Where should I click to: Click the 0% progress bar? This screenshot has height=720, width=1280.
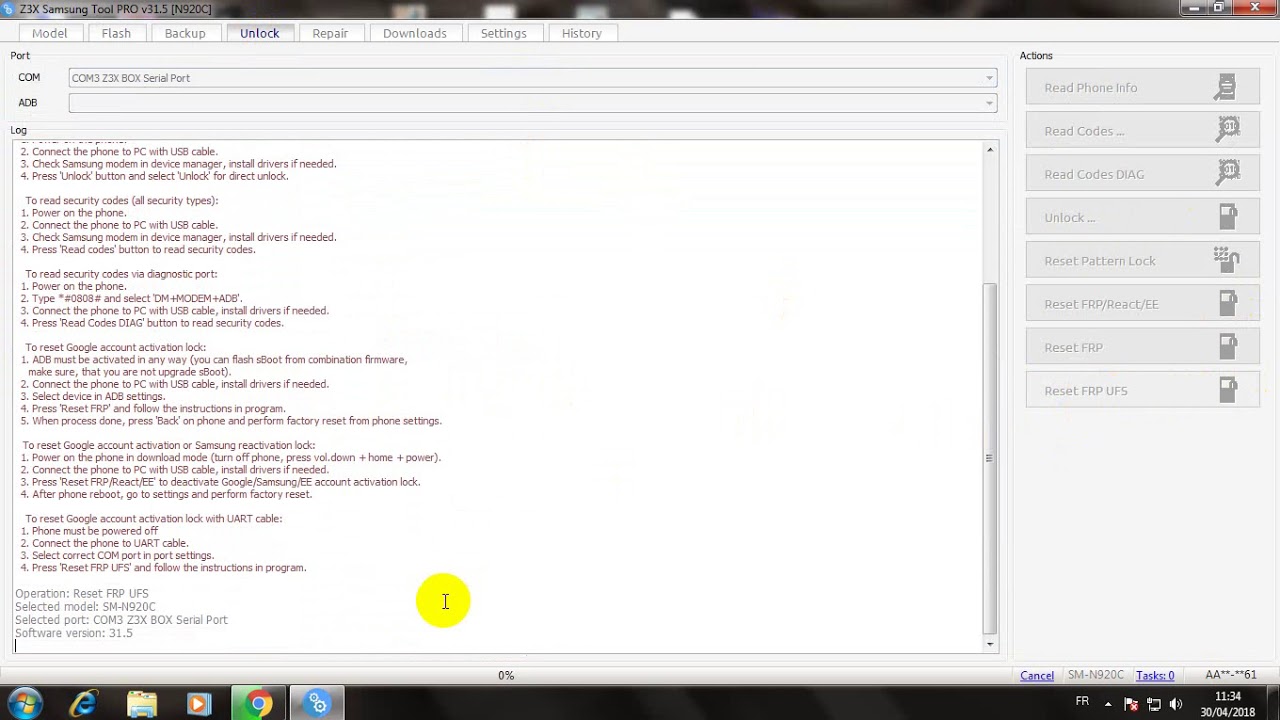coord(506,676)
